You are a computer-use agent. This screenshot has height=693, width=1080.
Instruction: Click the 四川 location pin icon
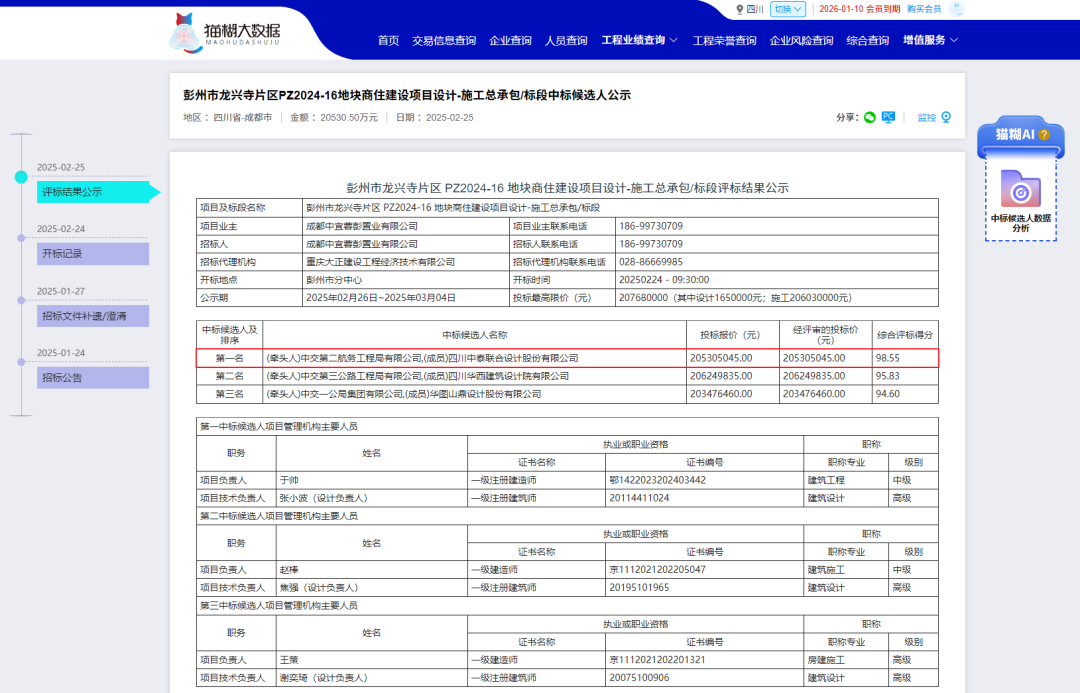pos(740,9)
